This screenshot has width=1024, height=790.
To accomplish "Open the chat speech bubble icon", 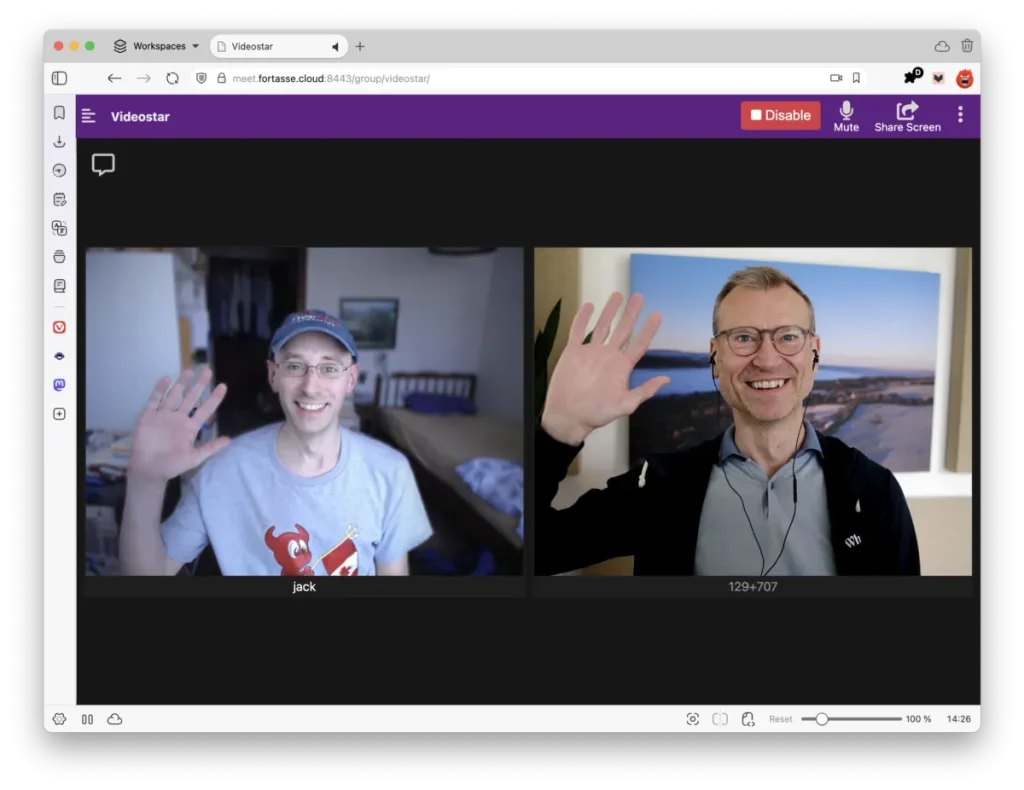I will coord(103,165).
